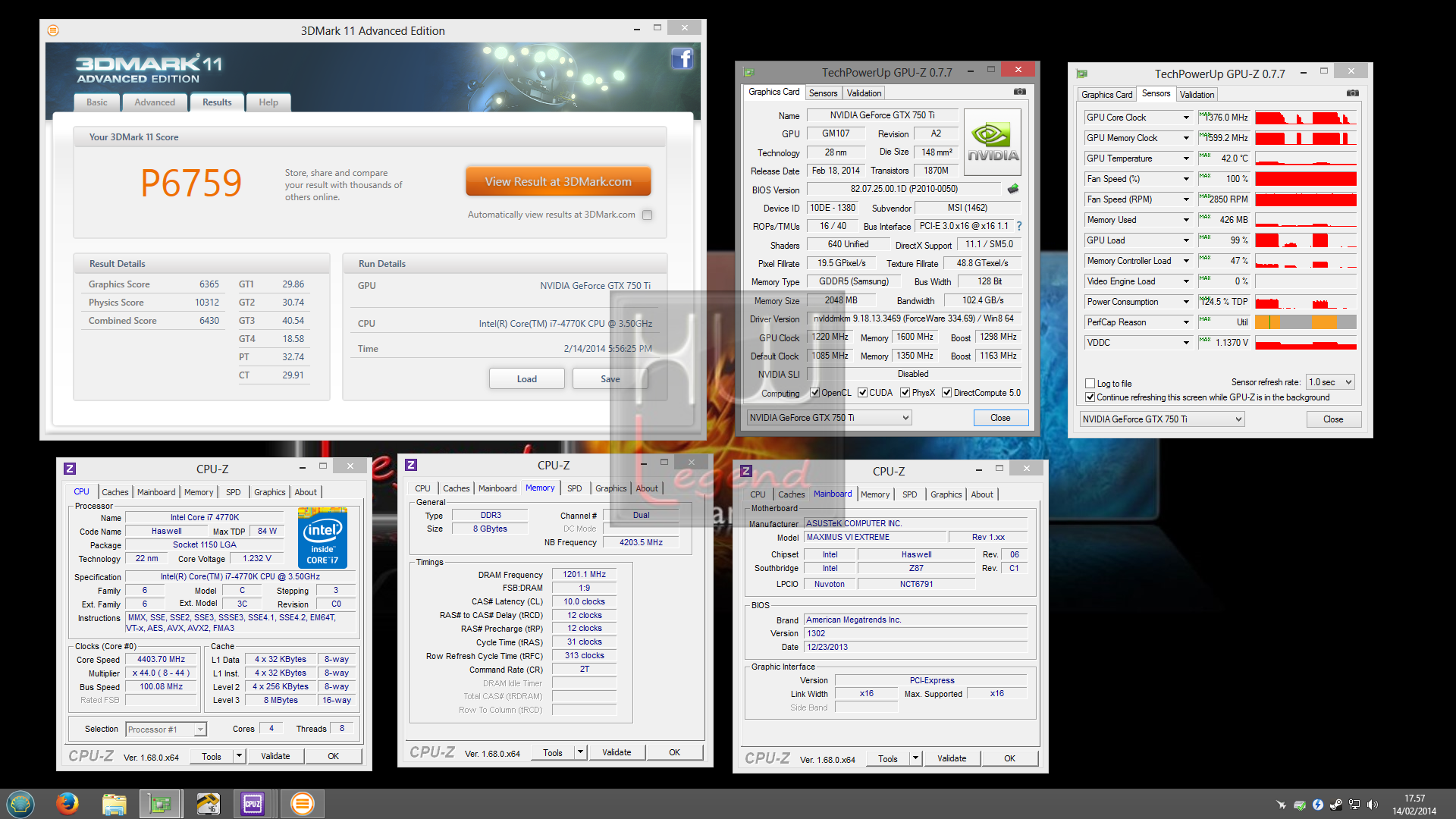This screenshot has height=819, width=1456.
Task: Launch Firefox from the taskbar
Action: pos(67,804)
